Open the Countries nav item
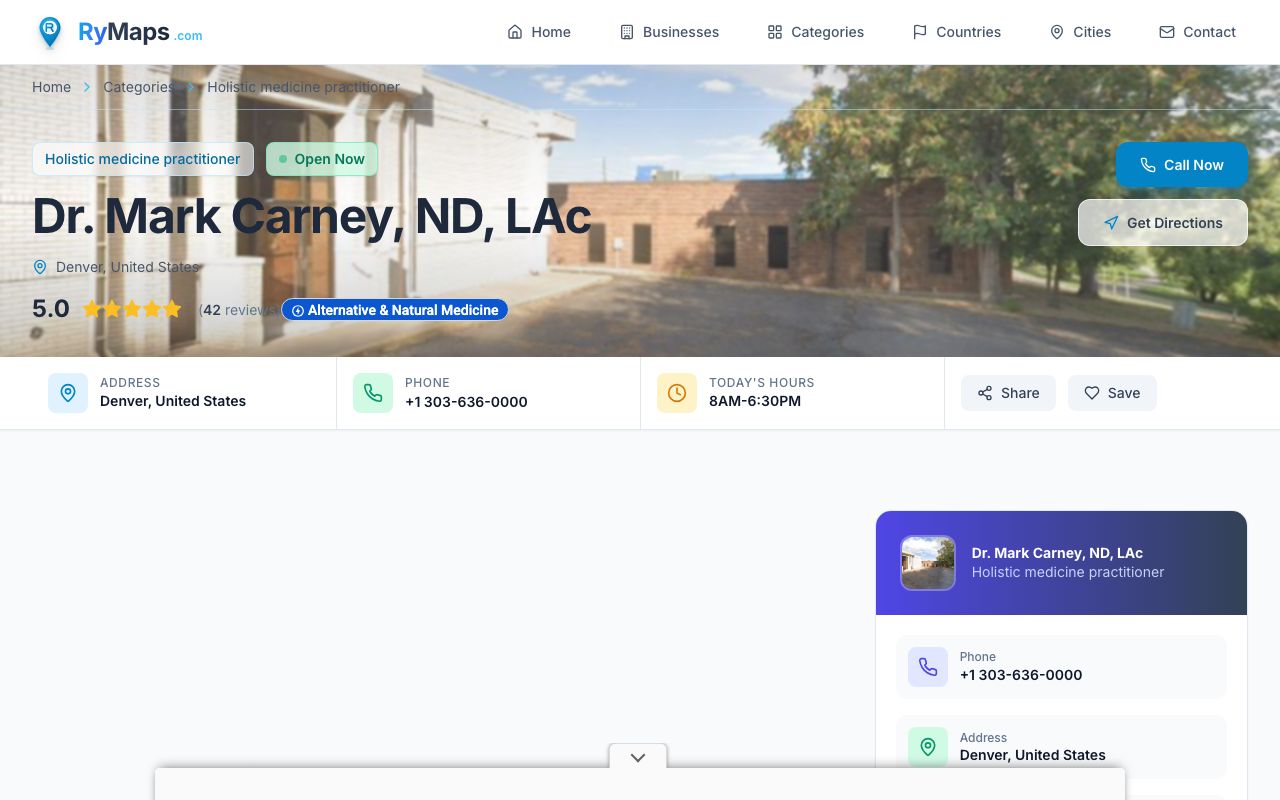Screen dimensions: 1280x800 tap(957, 32)
